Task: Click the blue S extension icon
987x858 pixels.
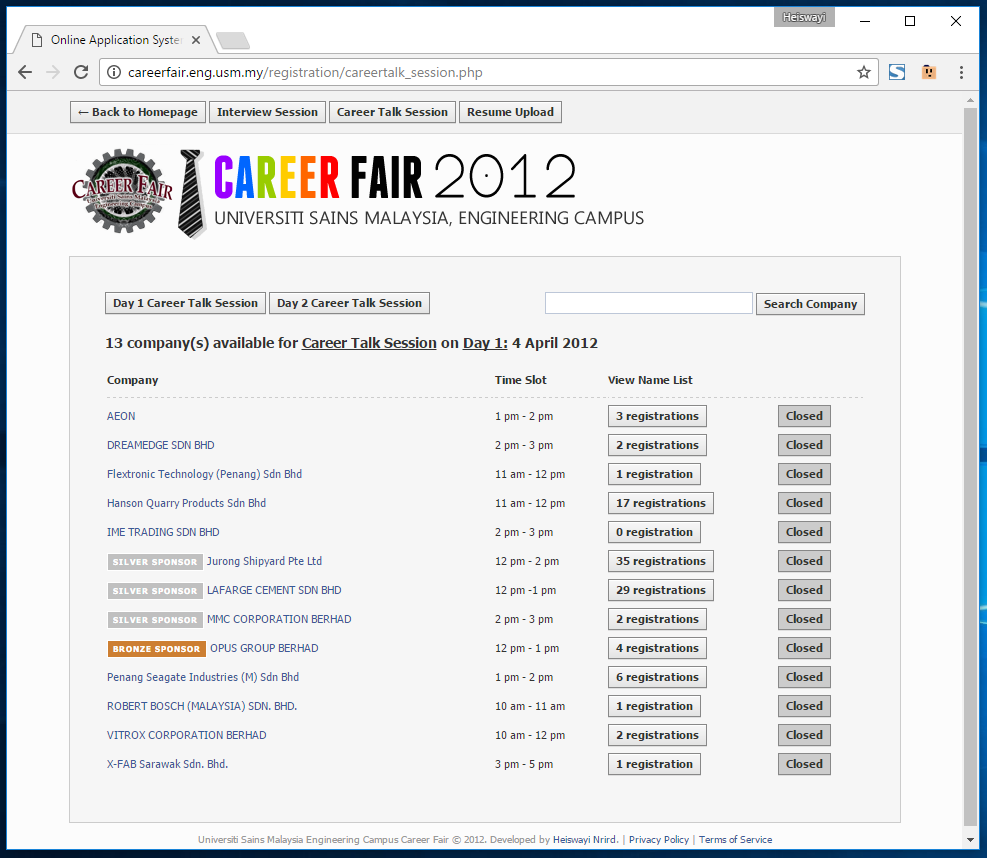Action: click(897, 72)
